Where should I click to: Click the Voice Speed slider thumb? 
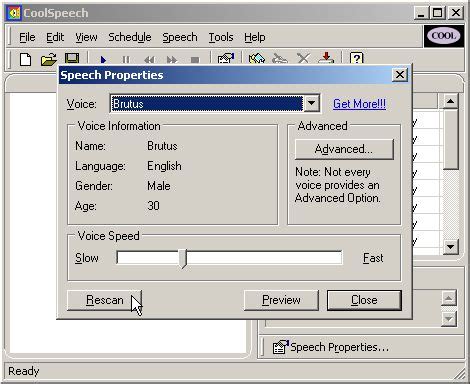[182, 258]
